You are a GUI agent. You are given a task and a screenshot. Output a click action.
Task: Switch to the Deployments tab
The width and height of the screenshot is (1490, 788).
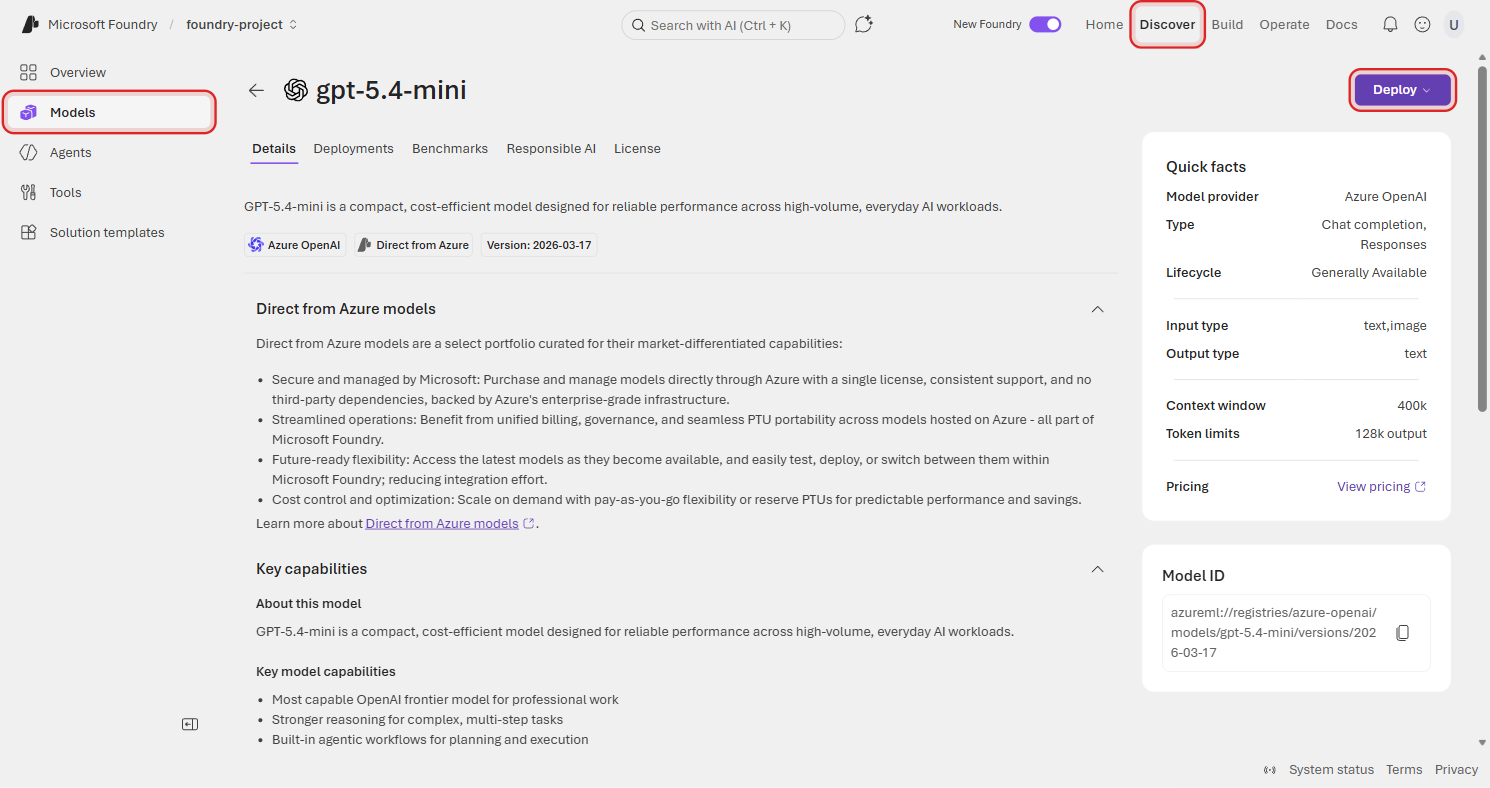click(x=353, y=149)
